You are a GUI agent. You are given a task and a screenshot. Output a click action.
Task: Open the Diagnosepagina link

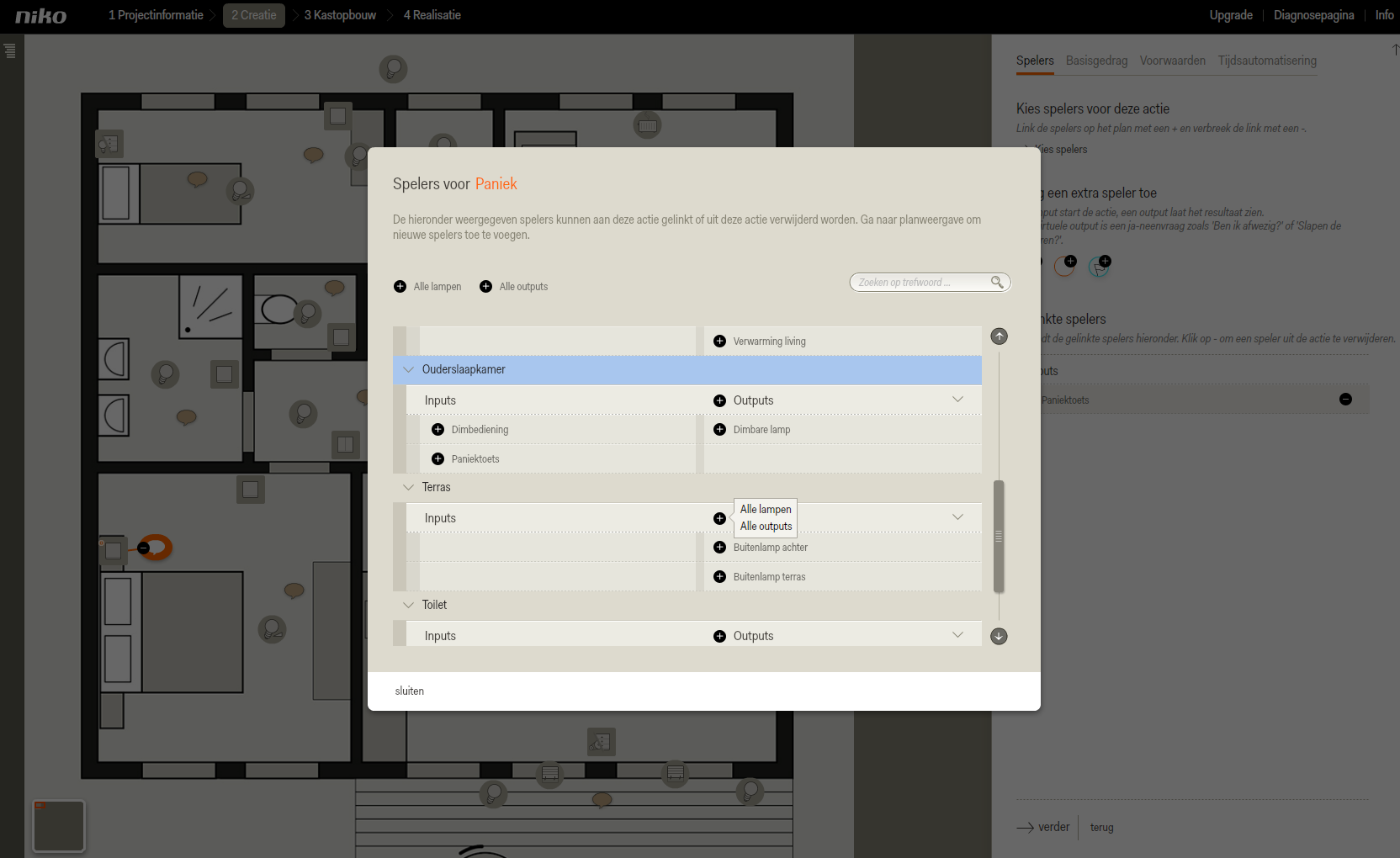pos(1313,15)
